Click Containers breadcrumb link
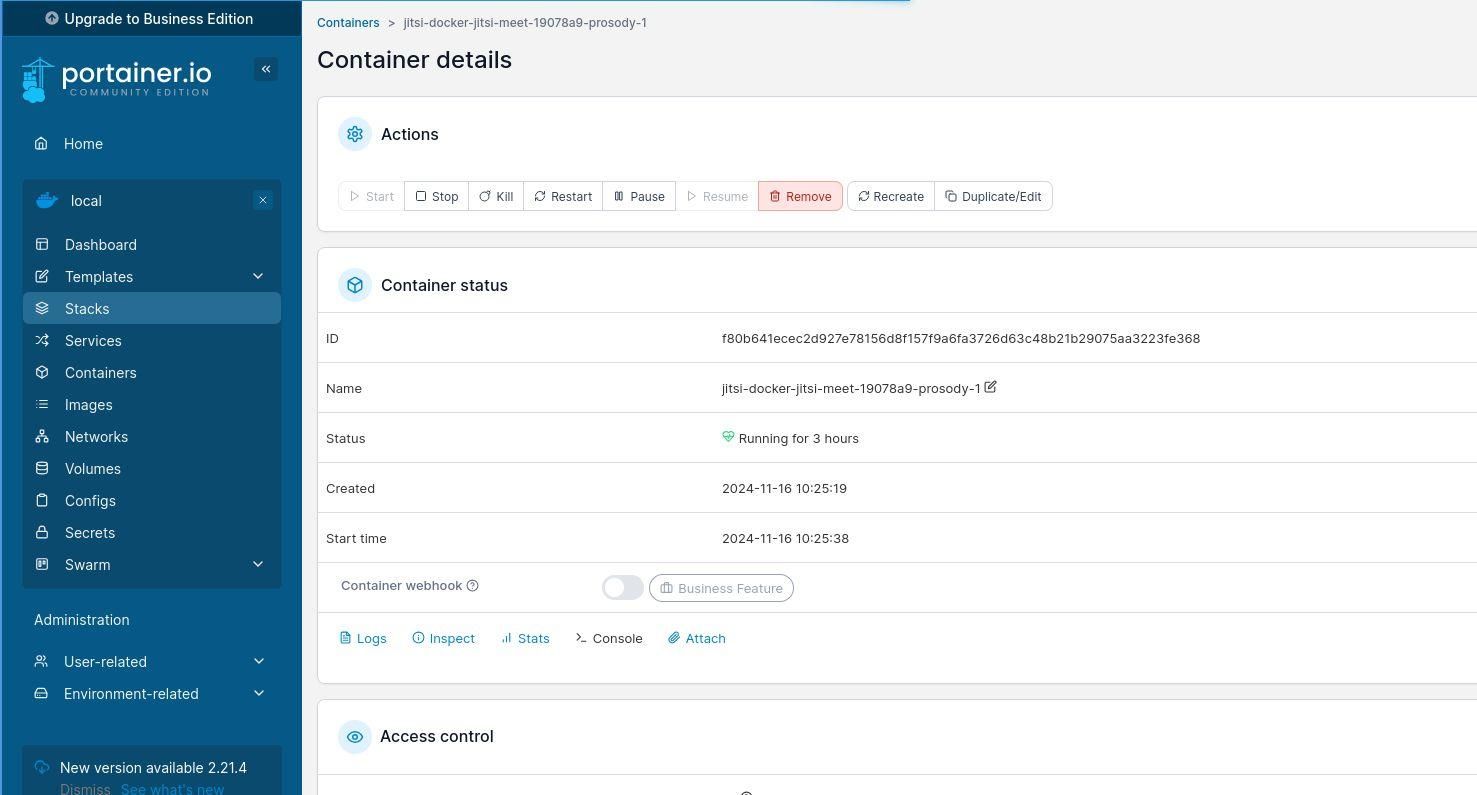 tap(348, 23)
